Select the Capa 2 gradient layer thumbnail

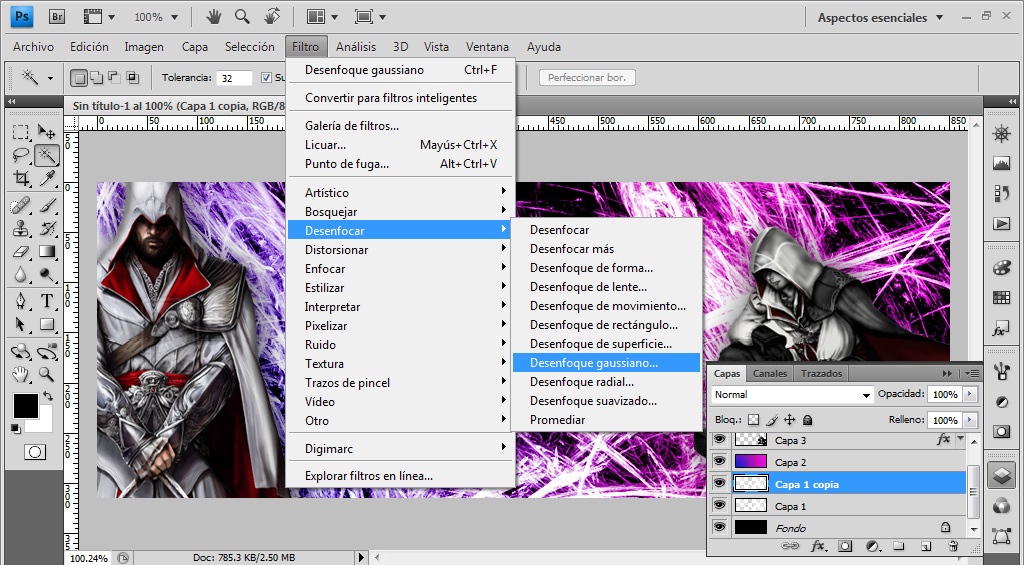(750, 461)
